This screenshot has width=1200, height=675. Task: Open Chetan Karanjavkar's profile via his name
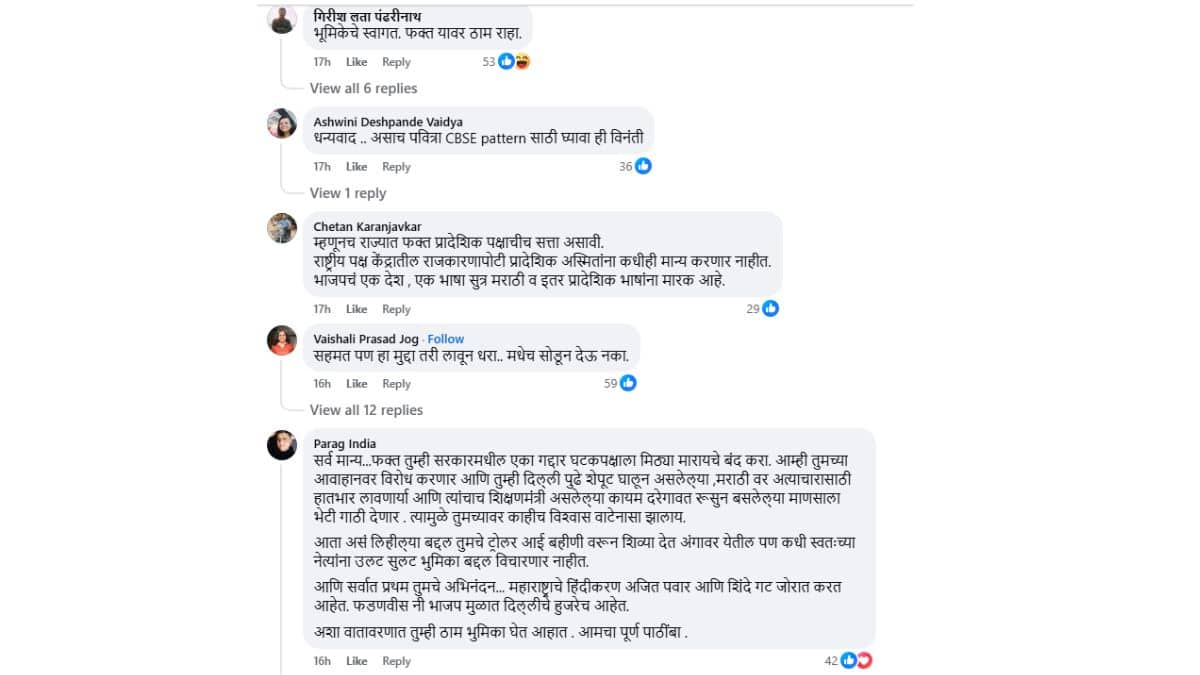[366, 225]
